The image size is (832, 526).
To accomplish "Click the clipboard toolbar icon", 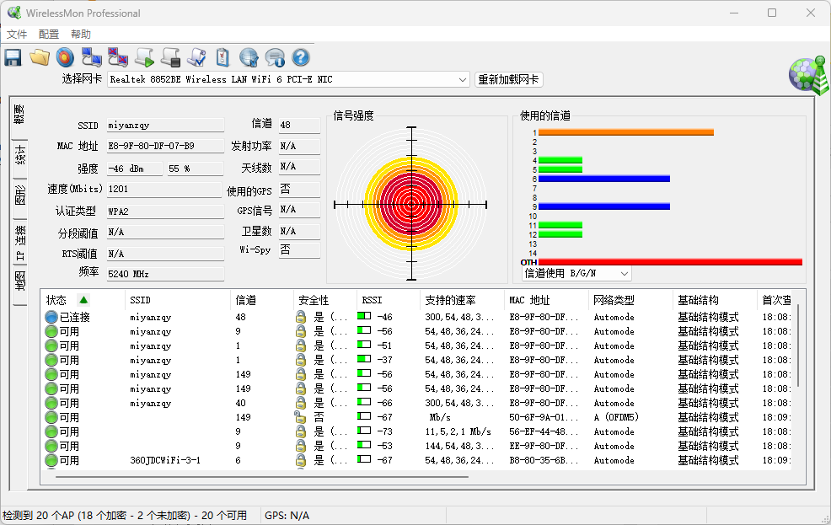I will tap(223, 57).
